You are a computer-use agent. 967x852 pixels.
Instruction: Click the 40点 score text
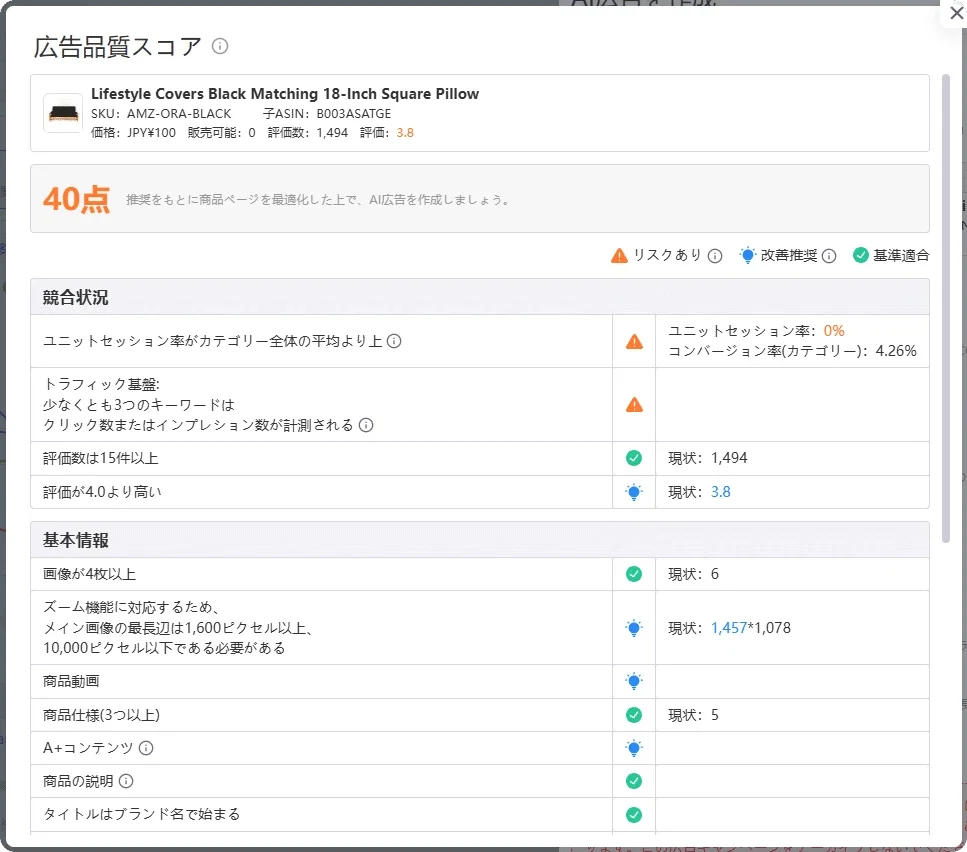click(x=76, y=199)
